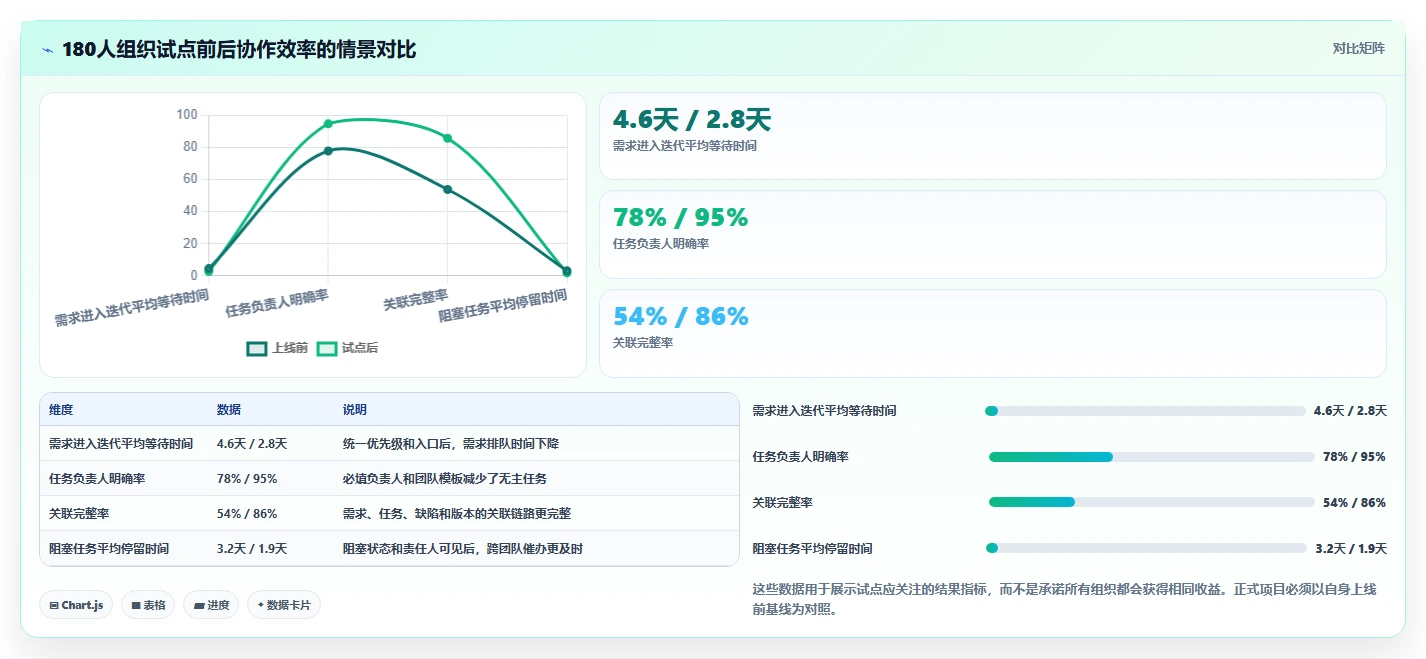The width and height of the screenshot is (1426, 659).
Task: Select table data cell 3.2天 / 1.9天
Action: [252, 548]
